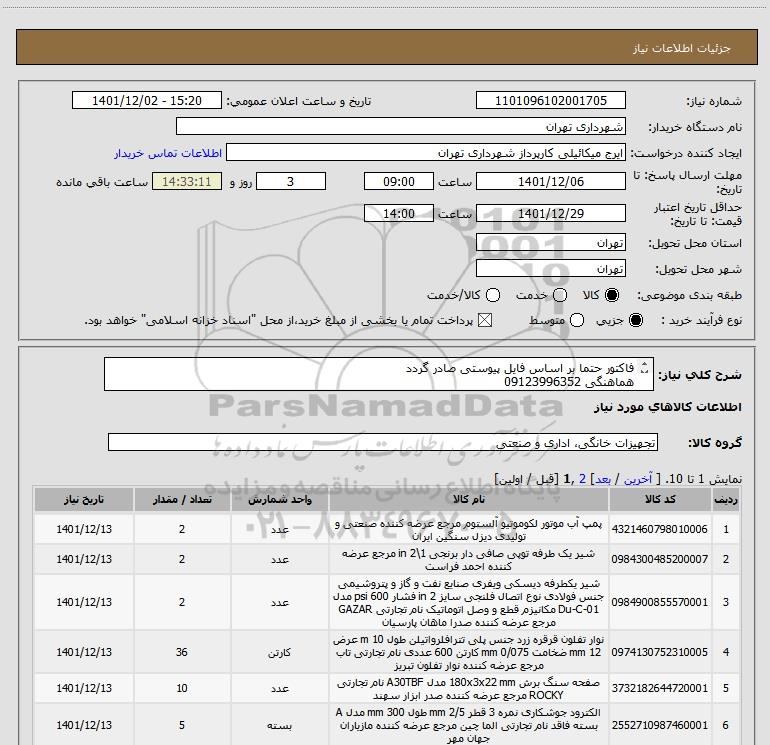Screen dimensions: 770x745
Task: Click the remaining days field showing 3
Action: tap(291, 181)
